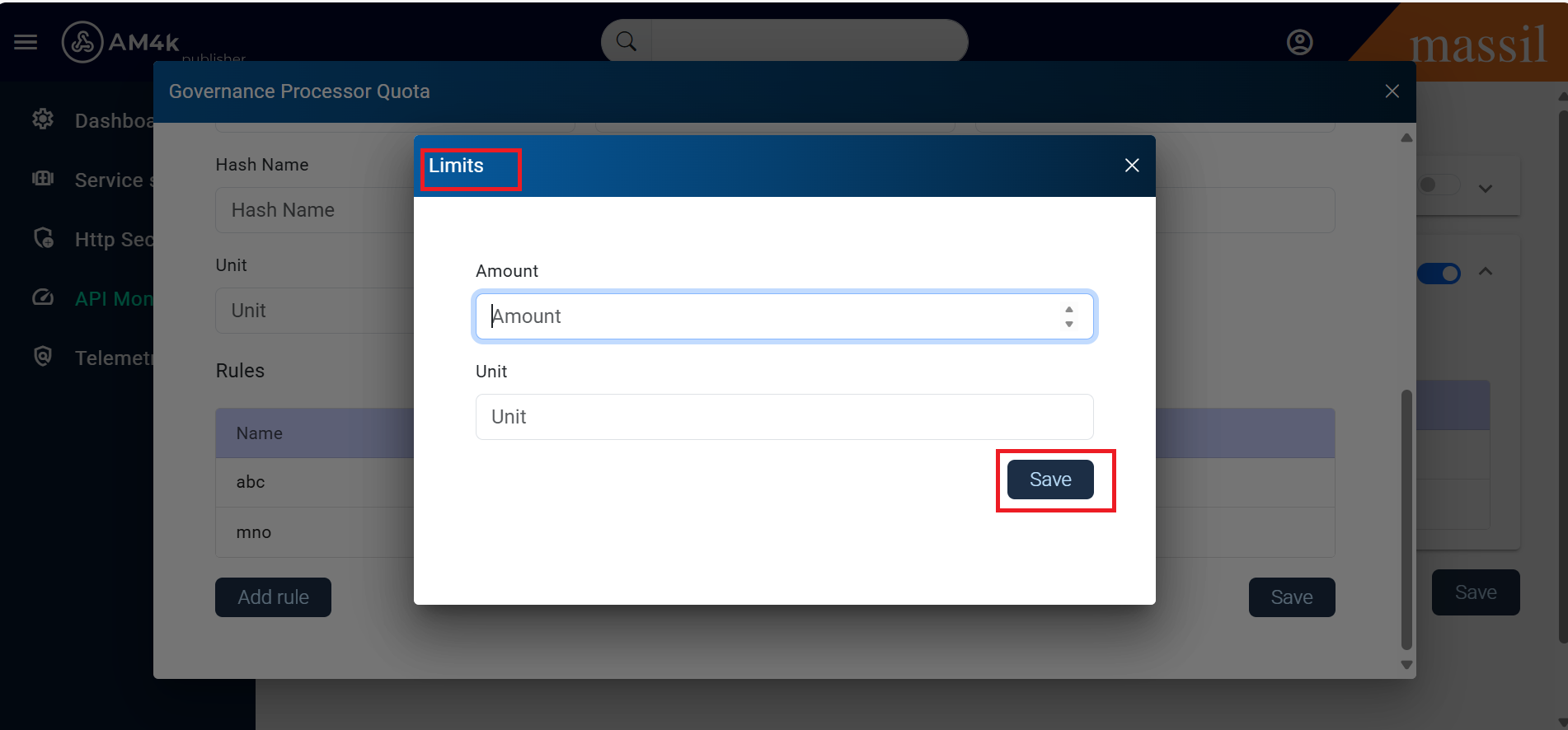Toggle the disabled gray switch on
This screenshot has width=1568, height=730.
[1439, 185]
